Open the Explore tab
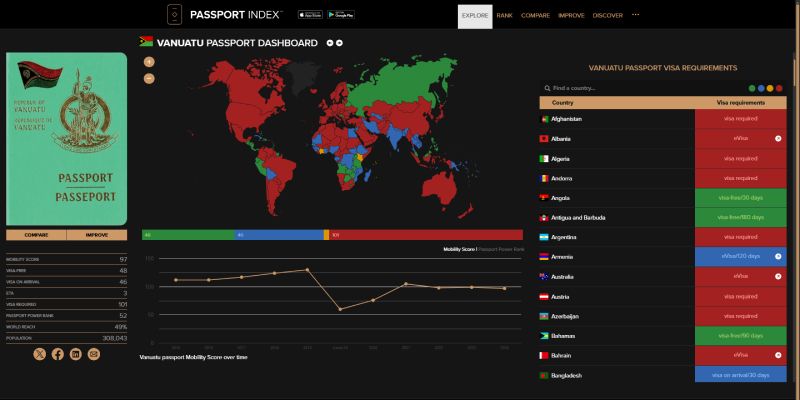The height and width of the screenshot is (400, 800). point(475,16)
